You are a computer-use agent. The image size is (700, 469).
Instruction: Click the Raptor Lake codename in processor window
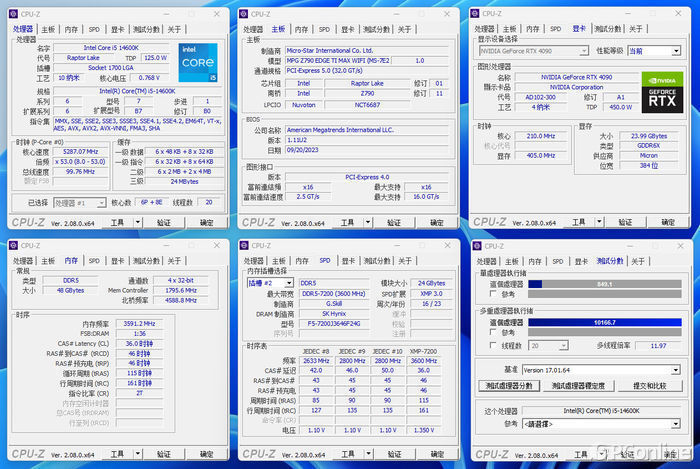pos(83,58)
